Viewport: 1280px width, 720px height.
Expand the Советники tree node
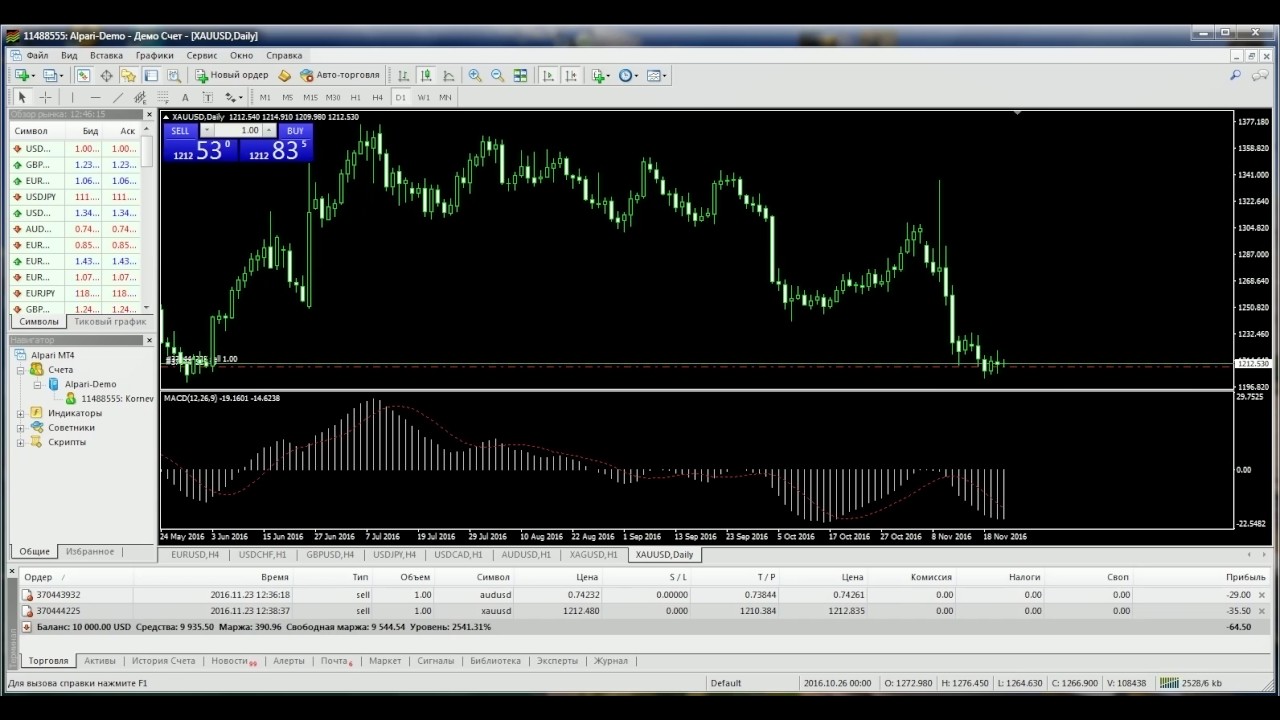click(x=21, y=428)
